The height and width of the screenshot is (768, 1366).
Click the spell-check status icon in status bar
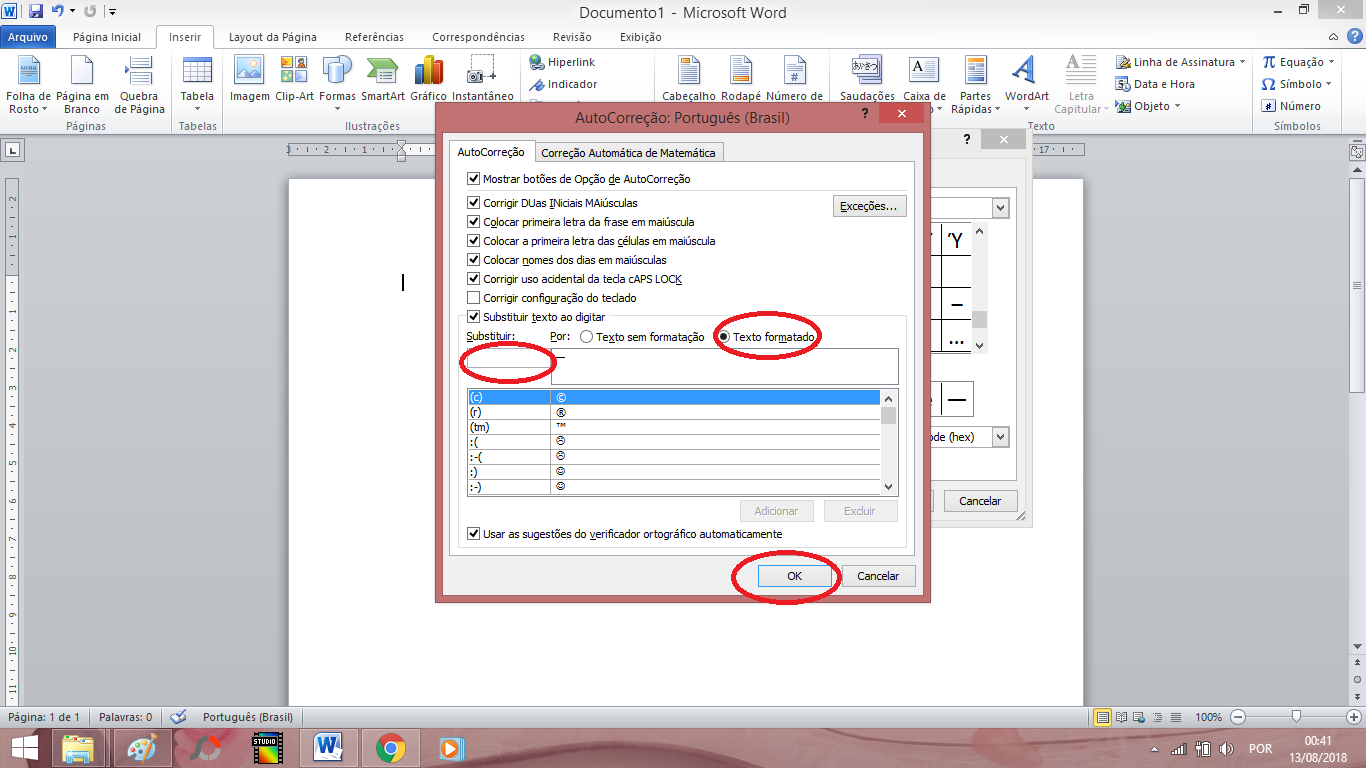coord(179,717)
